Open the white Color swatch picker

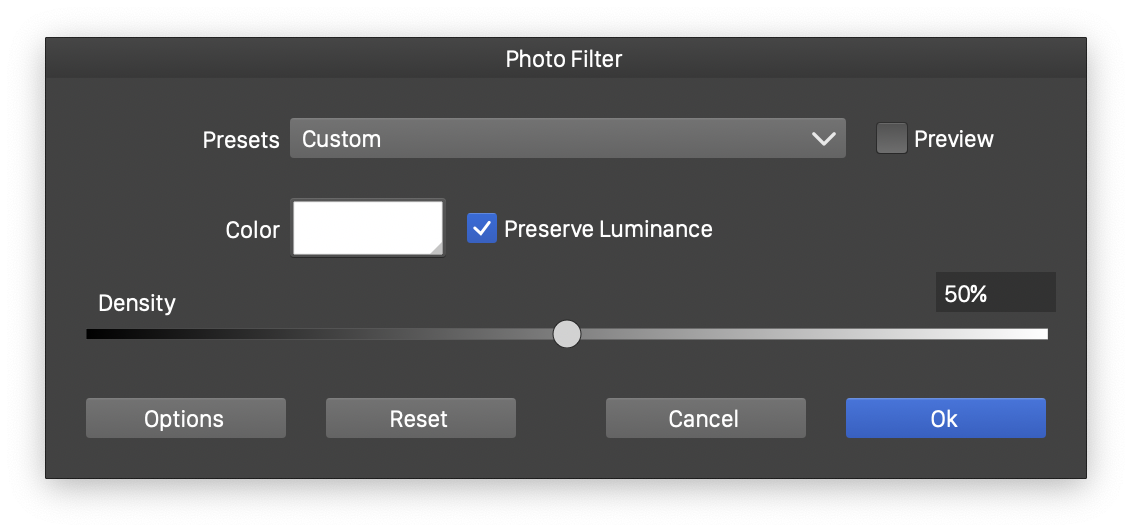click(x=367, y=228)
